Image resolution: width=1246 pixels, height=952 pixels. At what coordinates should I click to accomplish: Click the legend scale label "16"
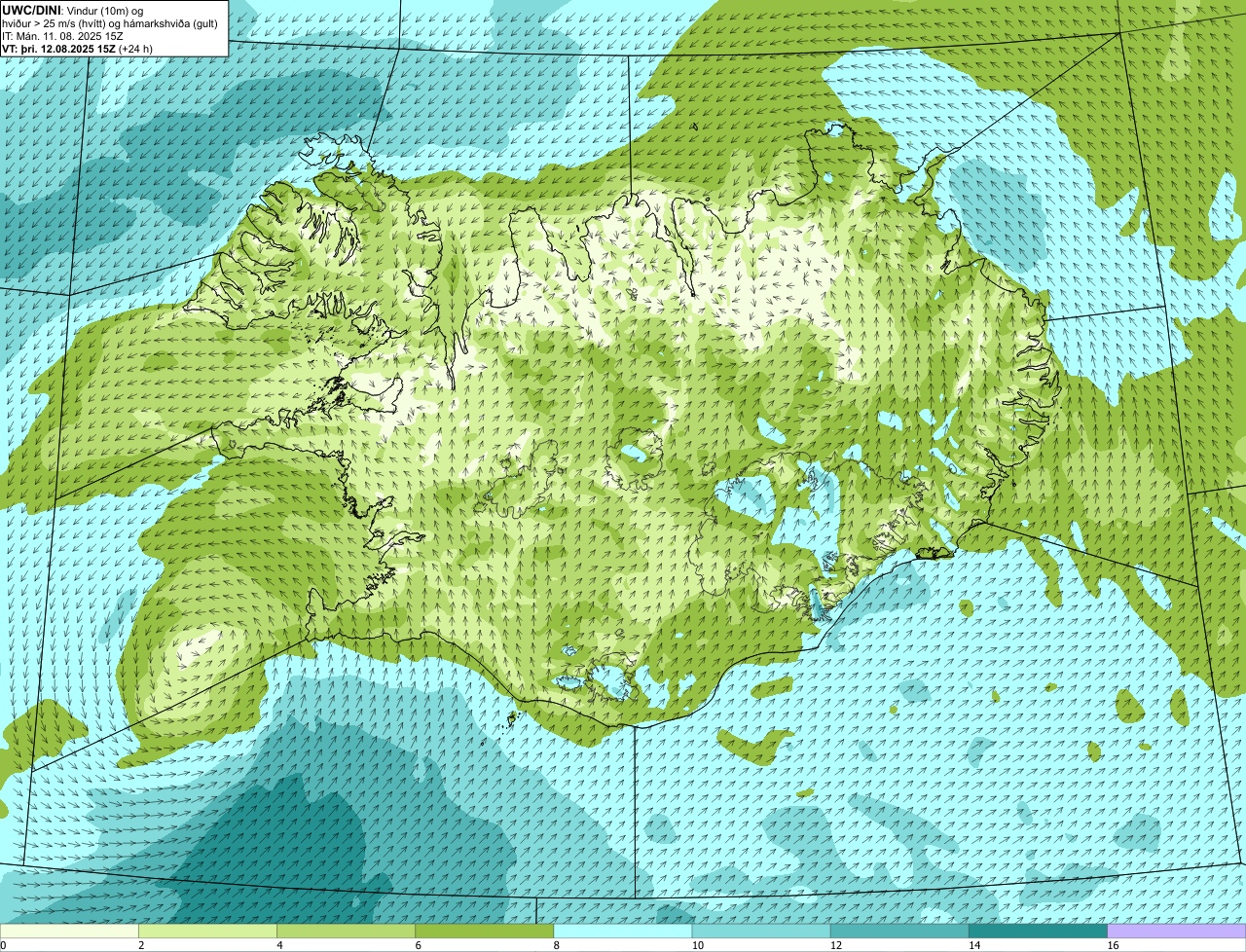coord(1113,945)
